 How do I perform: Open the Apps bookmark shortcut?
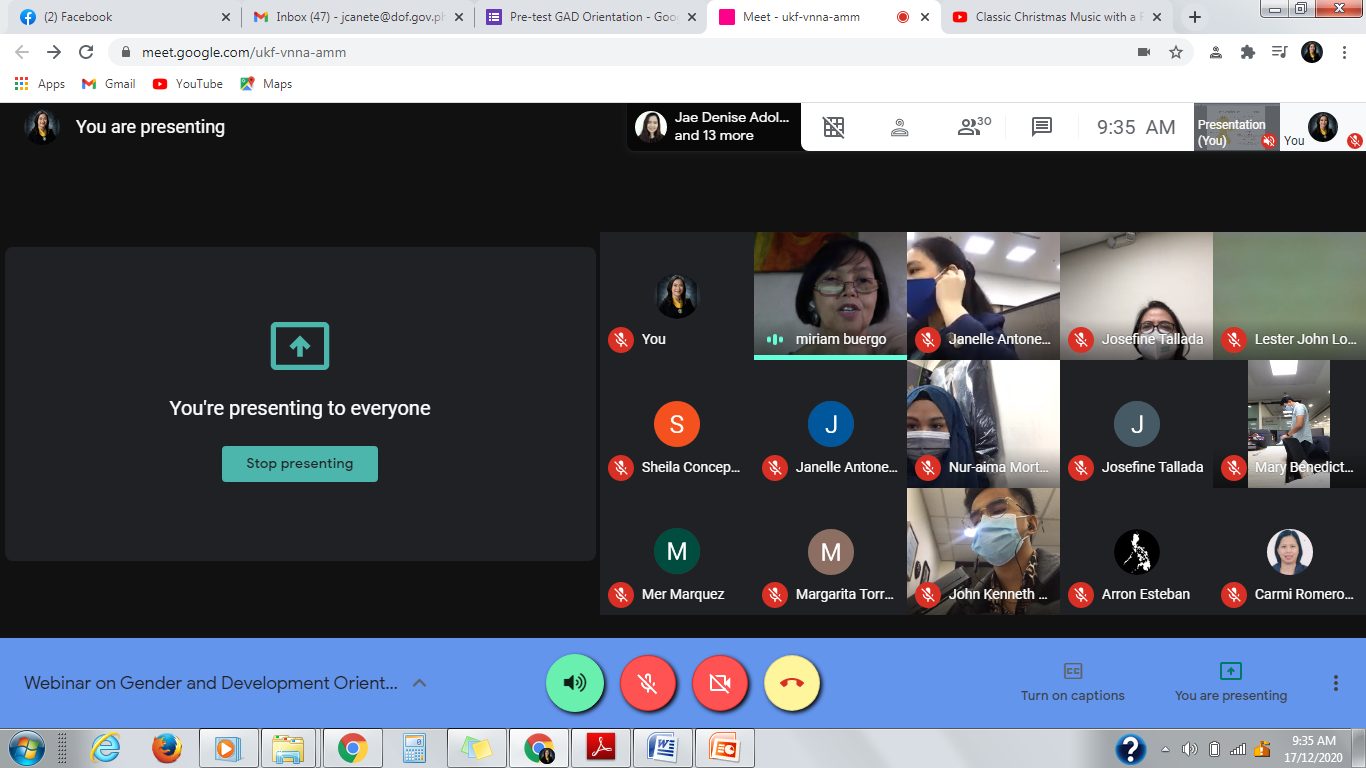40,84
